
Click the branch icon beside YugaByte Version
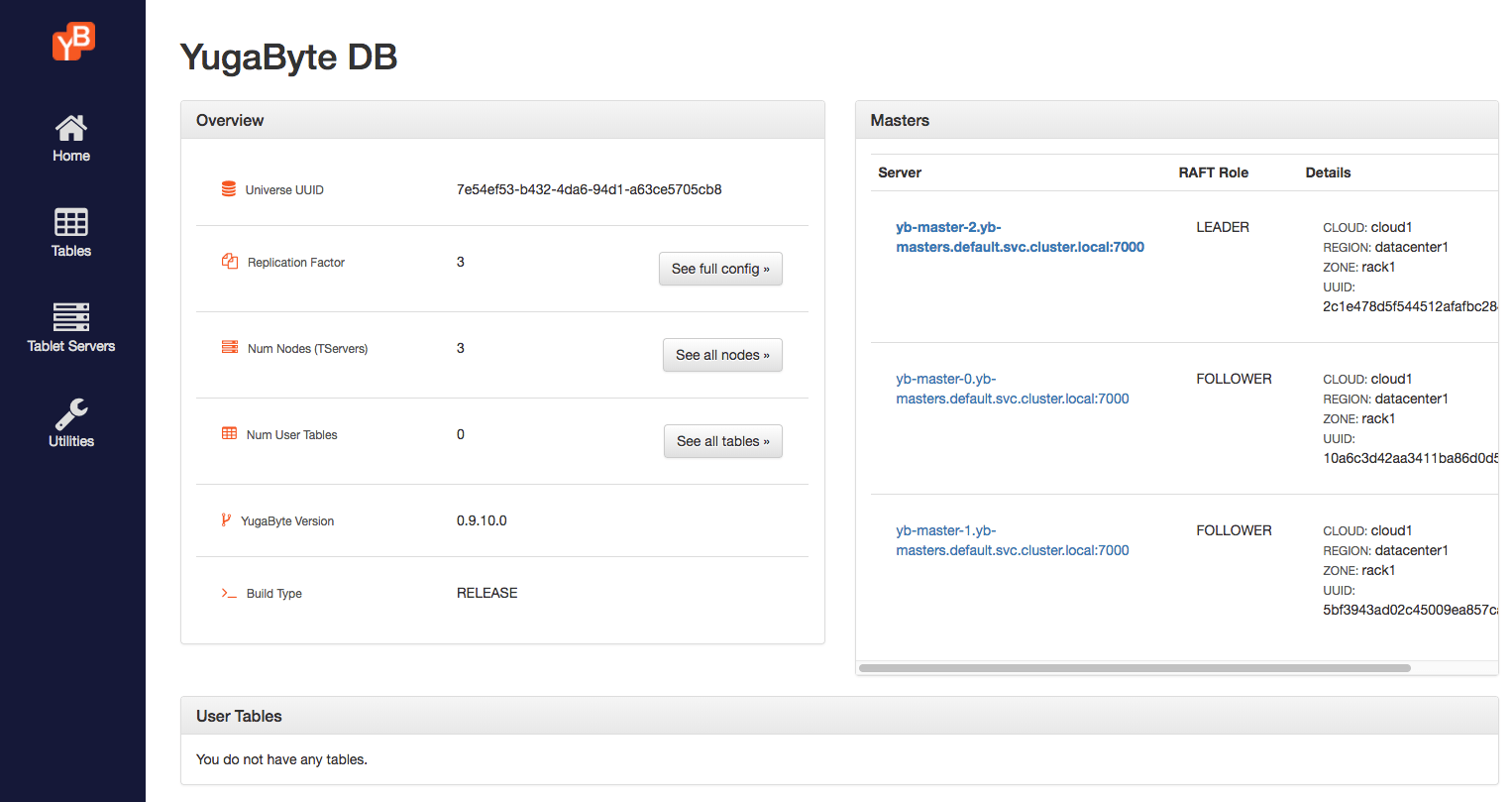pos(229,519)
